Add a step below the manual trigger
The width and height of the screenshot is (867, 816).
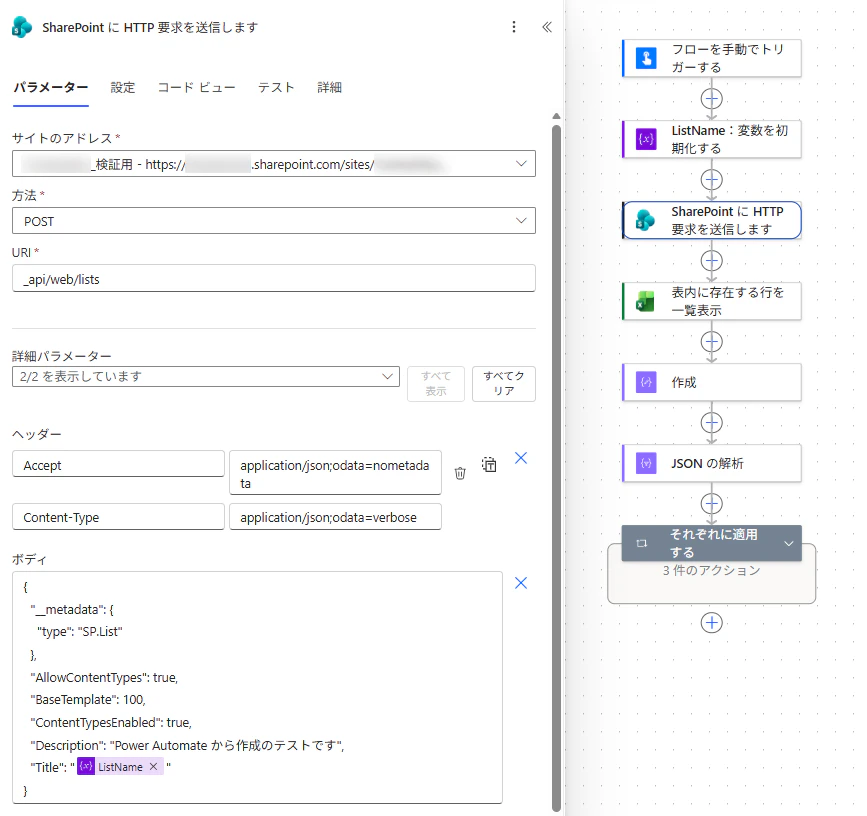[712, 99]
